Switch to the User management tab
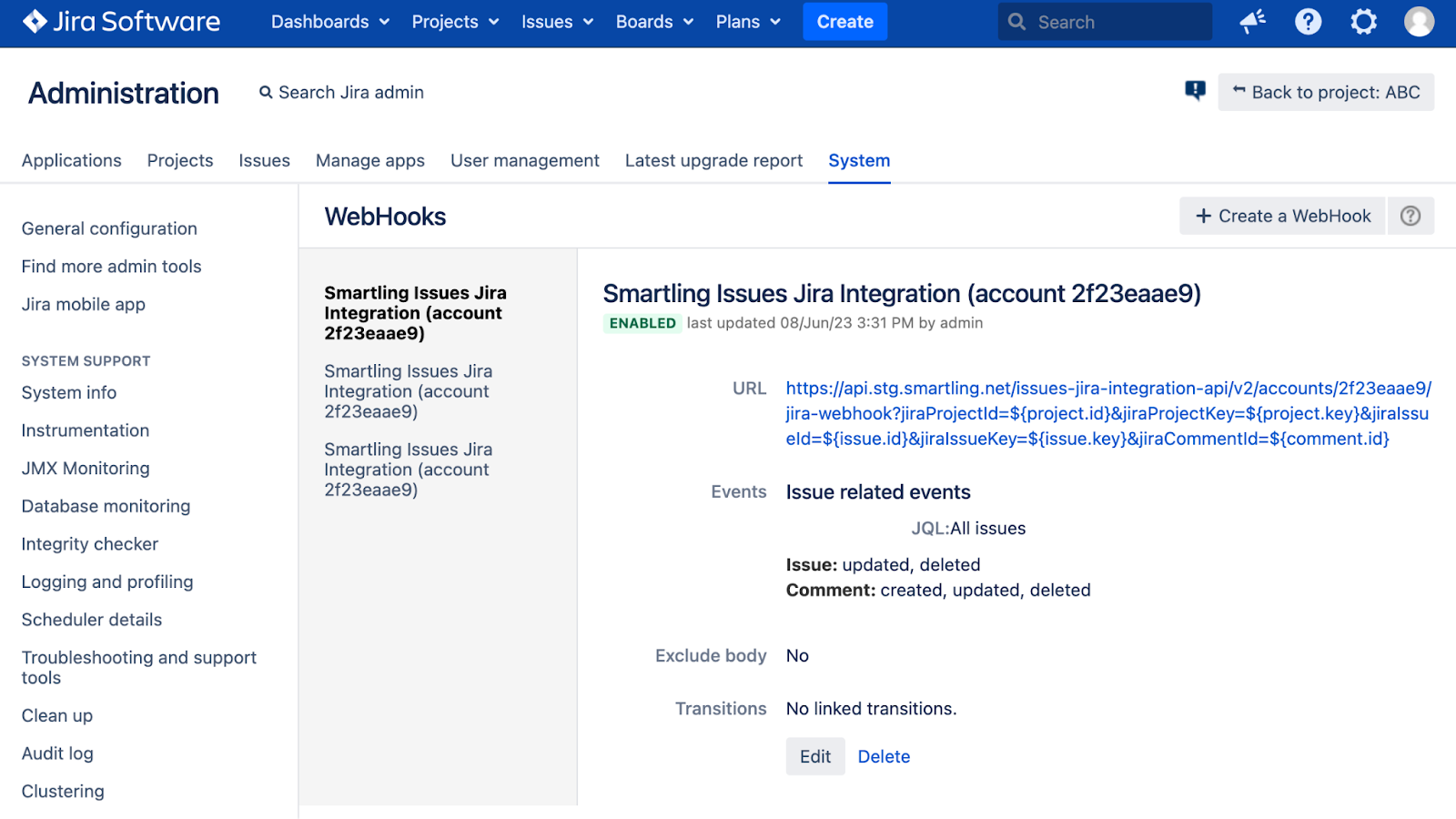Viewport: 1456px width, 819px height. 525,160
